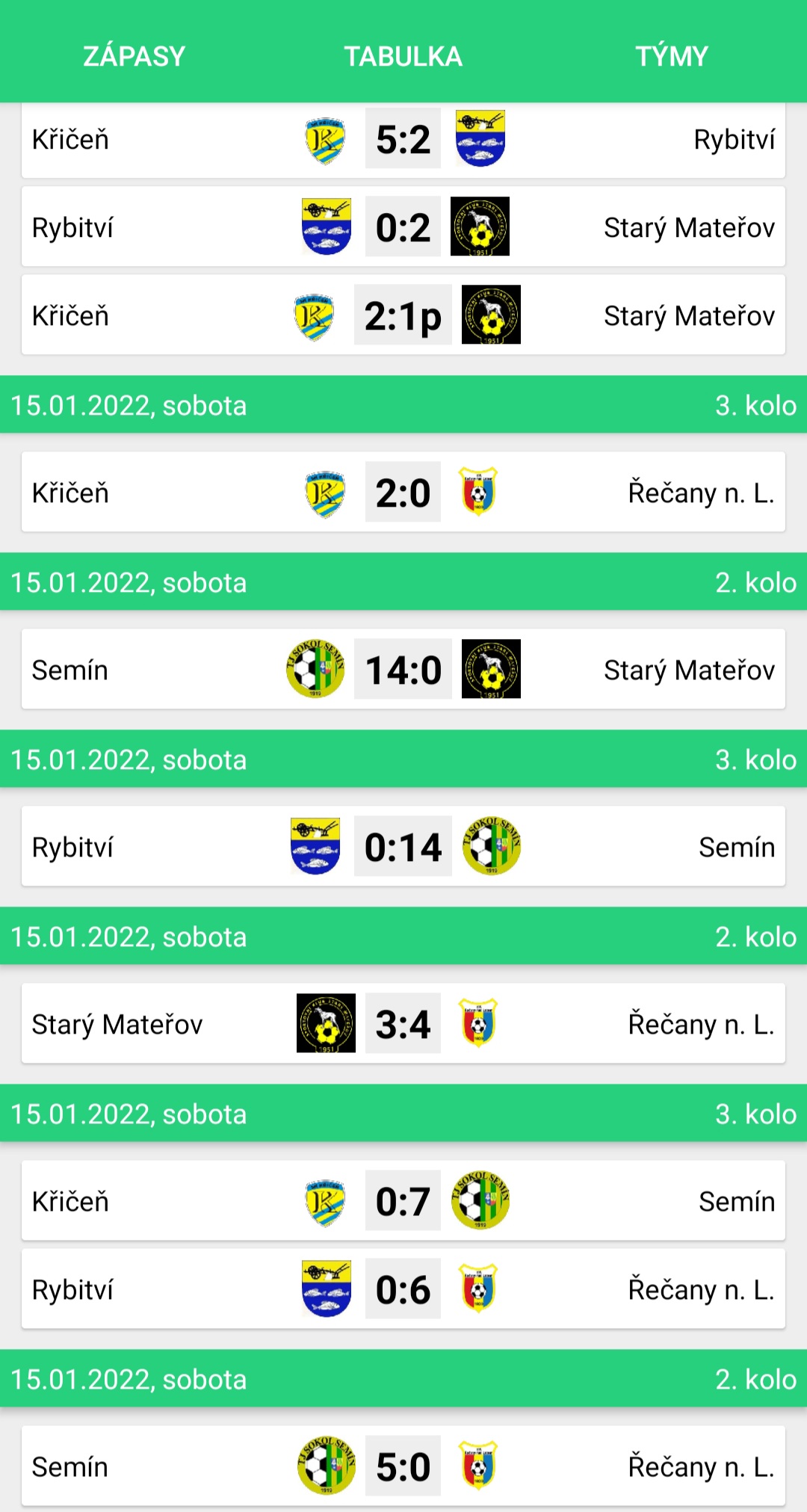Image resolution: width=807 pixels, height=1512 pixels.
Task: Tap Semín logo in the 14:0 match
Action: (315, 668)
